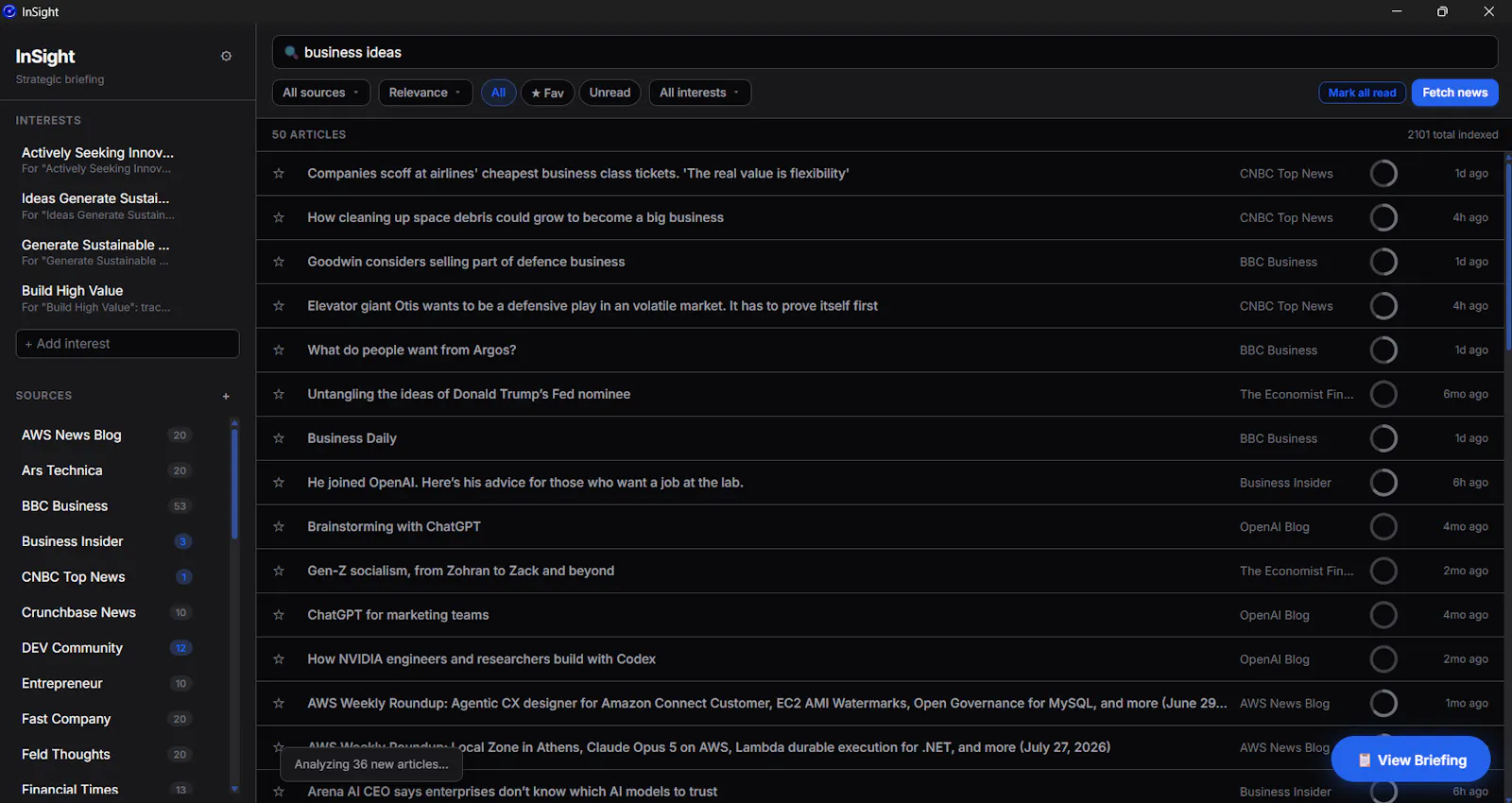Star the Gen-Z socialism article
Image resolution: width=1512 pixels, height=803 pixels.
[279, 571]
